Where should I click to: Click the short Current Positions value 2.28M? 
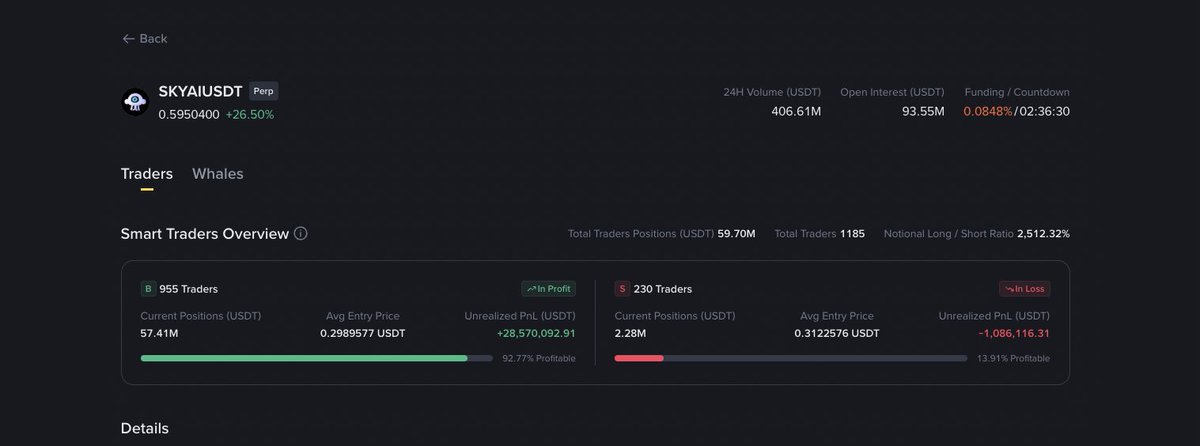pos(630,333)
